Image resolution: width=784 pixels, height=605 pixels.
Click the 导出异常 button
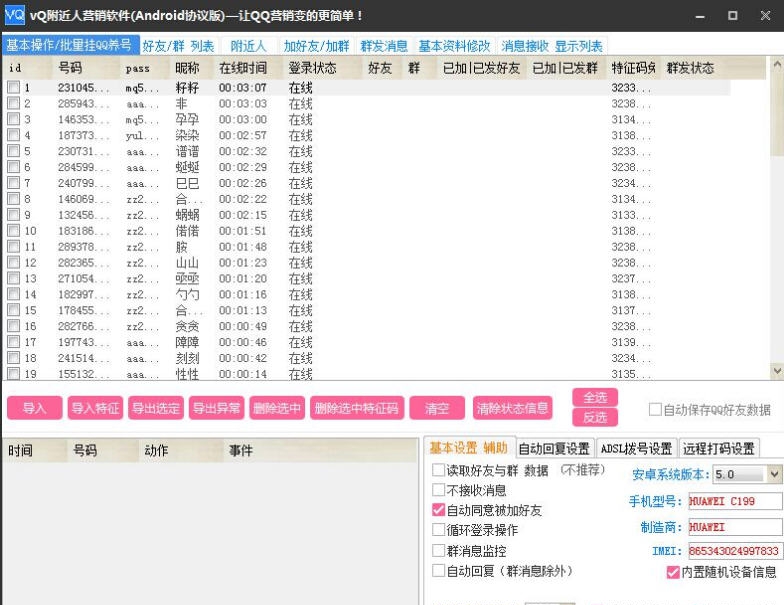pos(216,408)
